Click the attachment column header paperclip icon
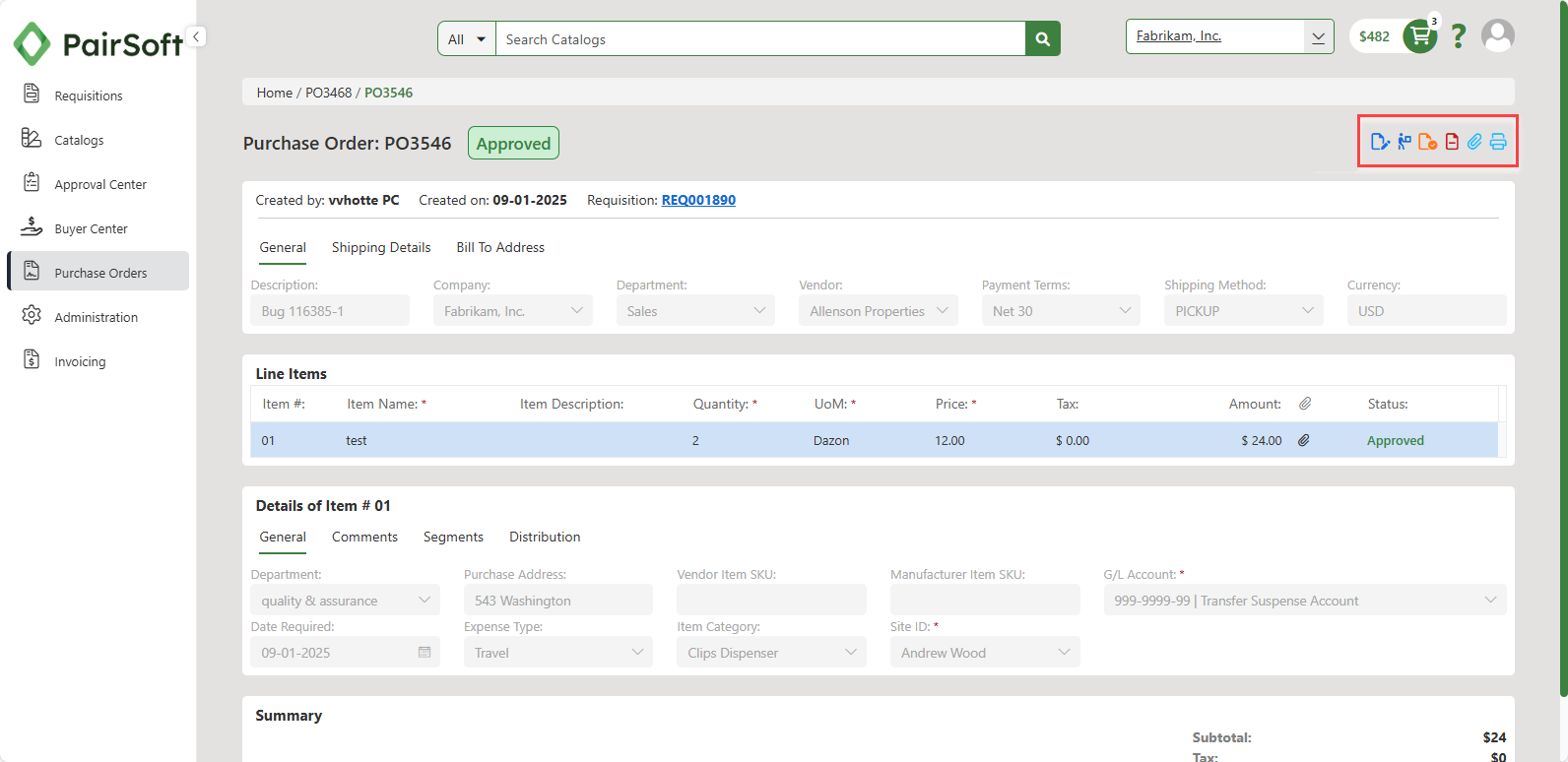 (x=1305, y=404)
